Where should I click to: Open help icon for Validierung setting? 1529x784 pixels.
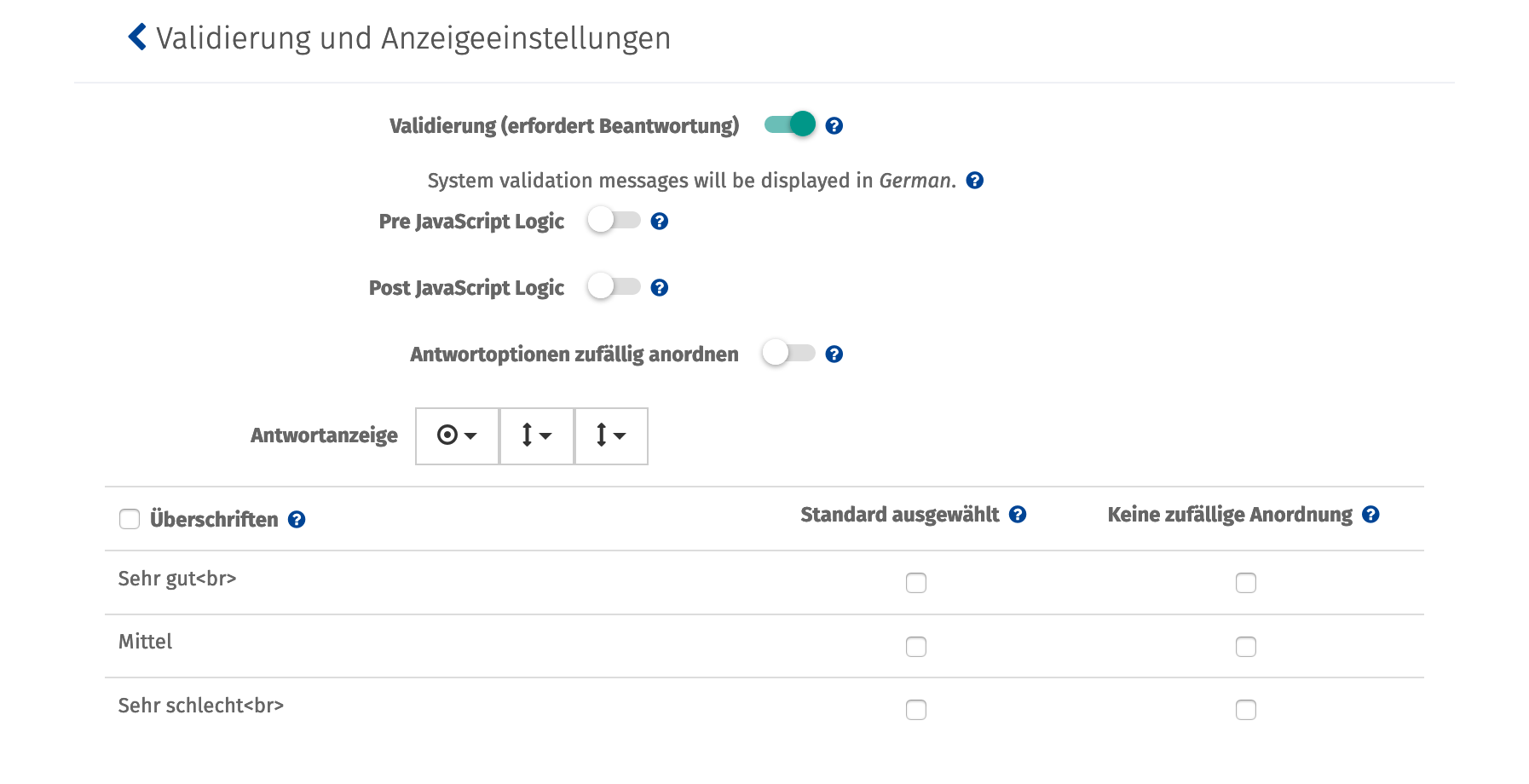tap(834, 126)
